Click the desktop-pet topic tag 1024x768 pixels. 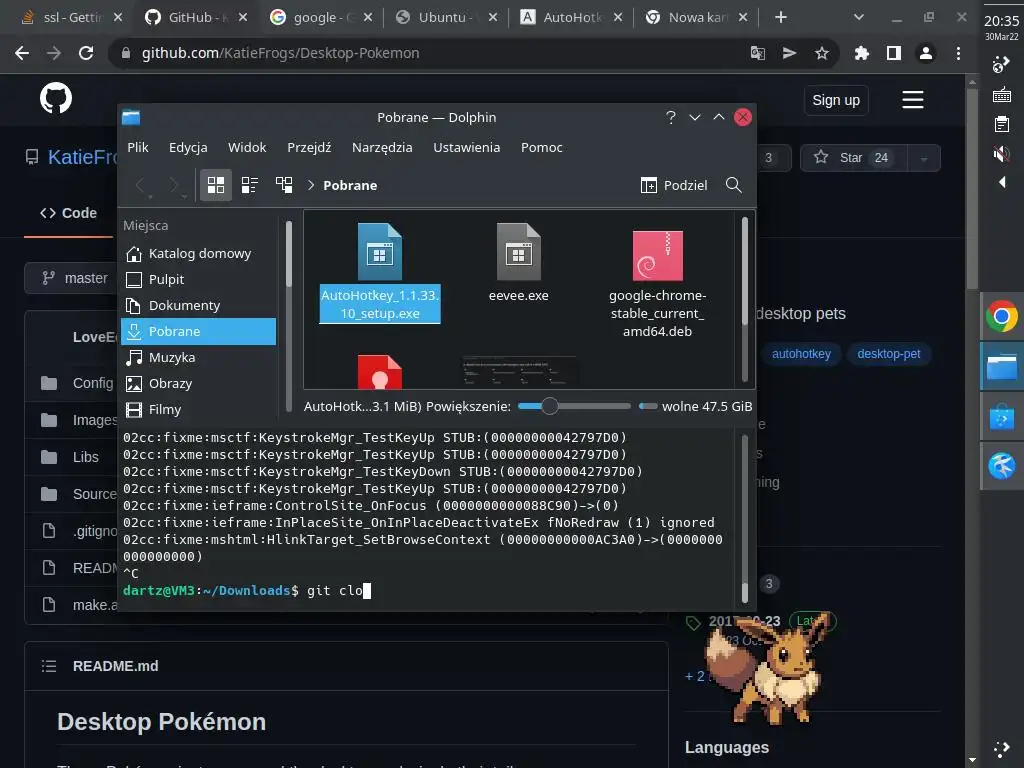click(889, 354)
